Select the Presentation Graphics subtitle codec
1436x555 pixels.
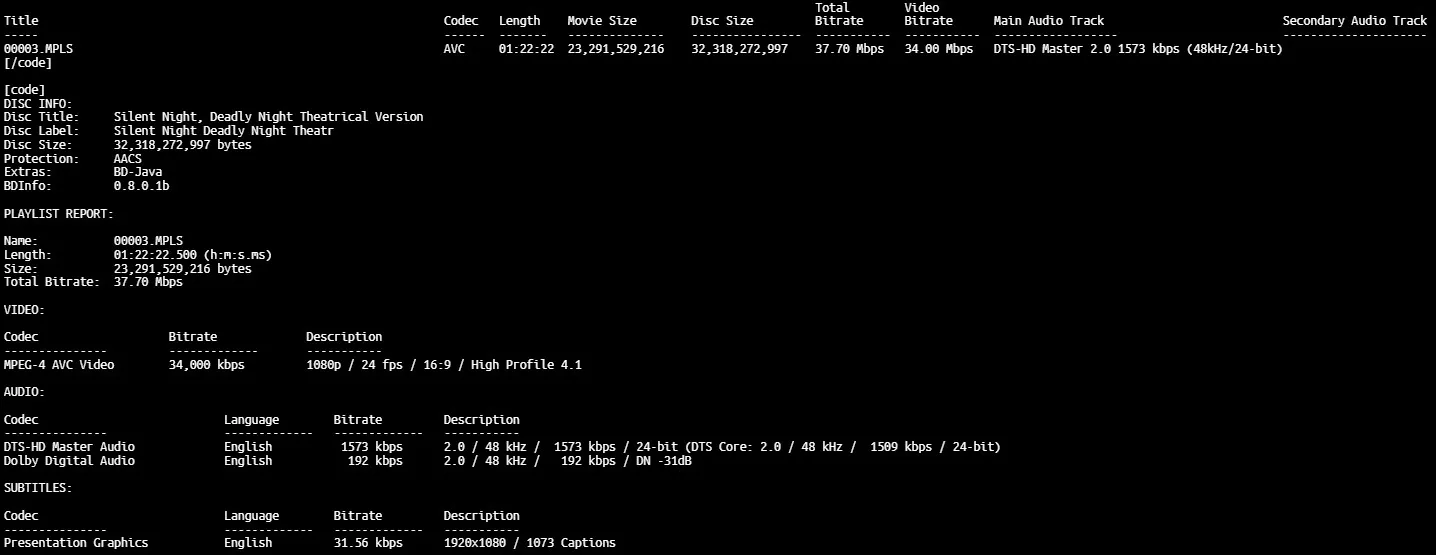coord(76,543)
